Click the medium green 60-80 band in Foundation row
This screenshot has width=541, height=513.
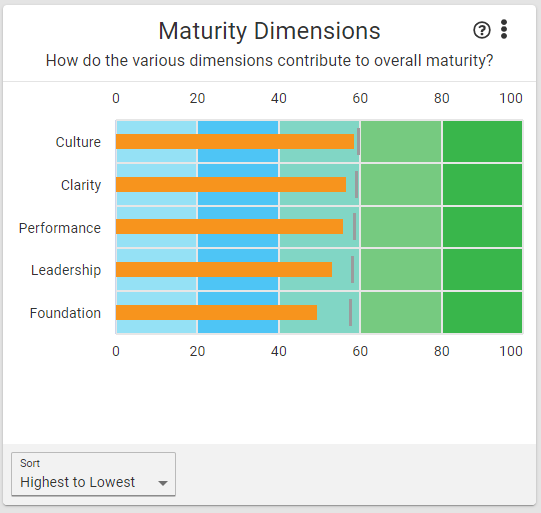coord(401,313)
